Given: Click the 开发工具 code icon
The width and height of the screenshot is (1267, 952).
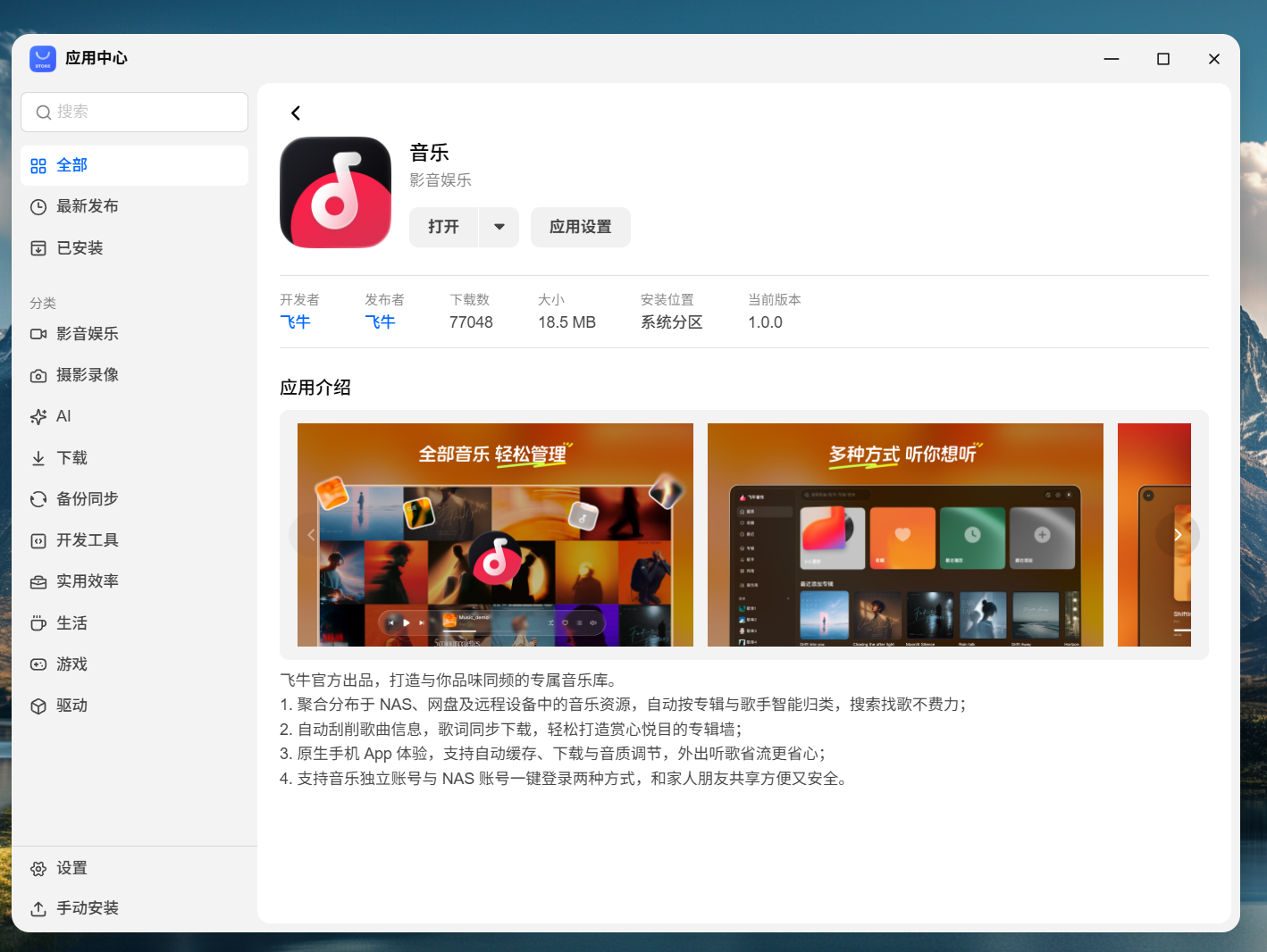Looking at the screenshot, I should click(38, 540).
